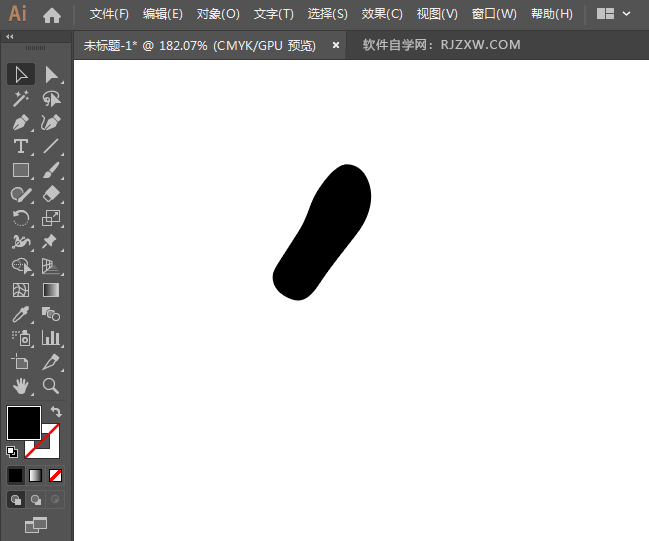Select the Direct Selection tool
The image size is (649, 541).
(51, 74)
